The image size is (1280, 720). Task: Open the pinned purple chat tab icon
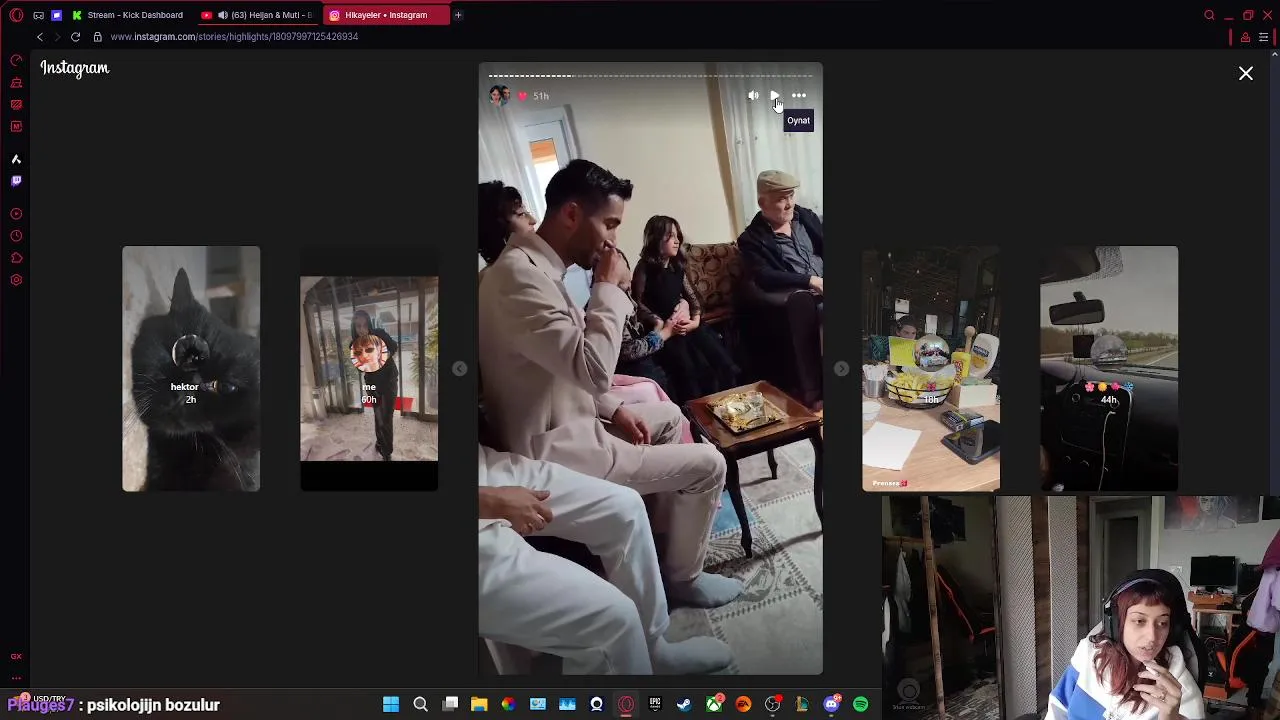[56, 15]
